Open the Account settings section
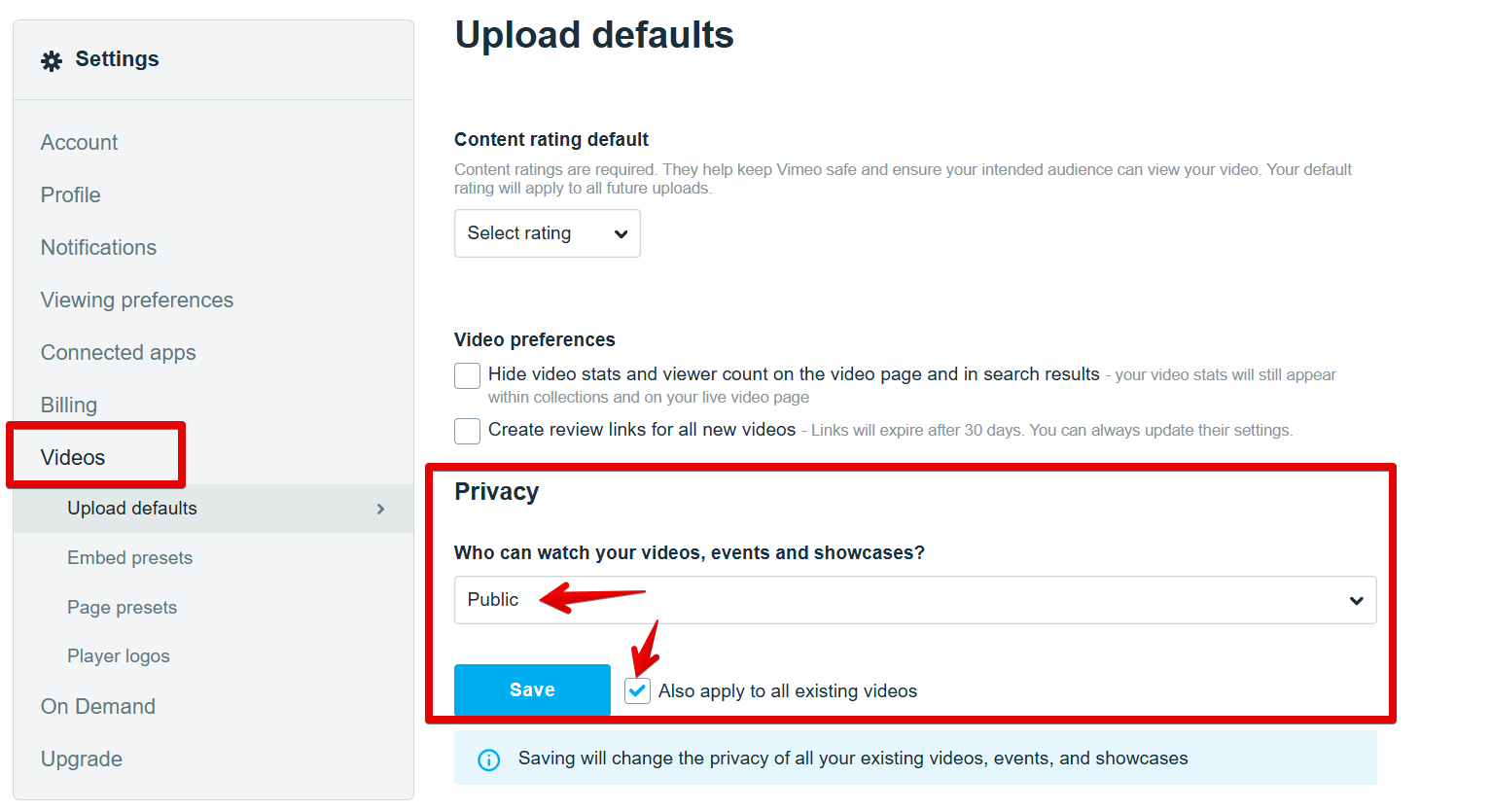Image resolution: width=1491 pixels, height=812 pixels. click(79, 143)
